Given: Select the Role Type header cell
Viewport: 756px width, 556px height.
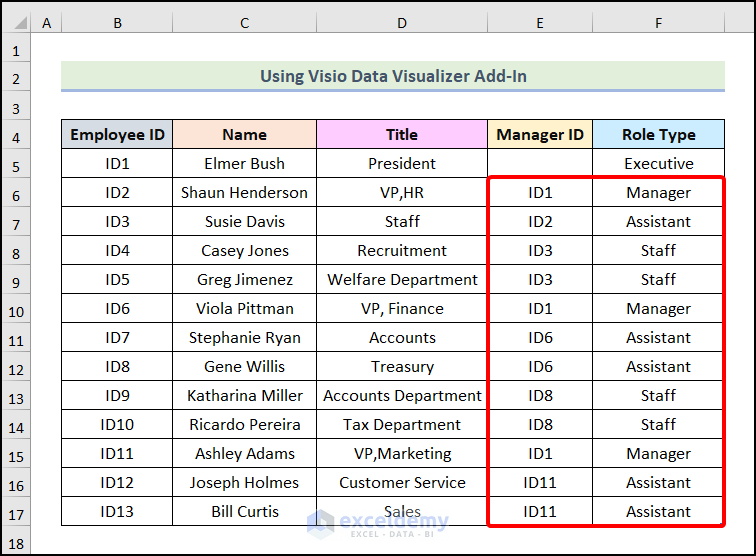Looking at the screenshot, I should point(658,134).
